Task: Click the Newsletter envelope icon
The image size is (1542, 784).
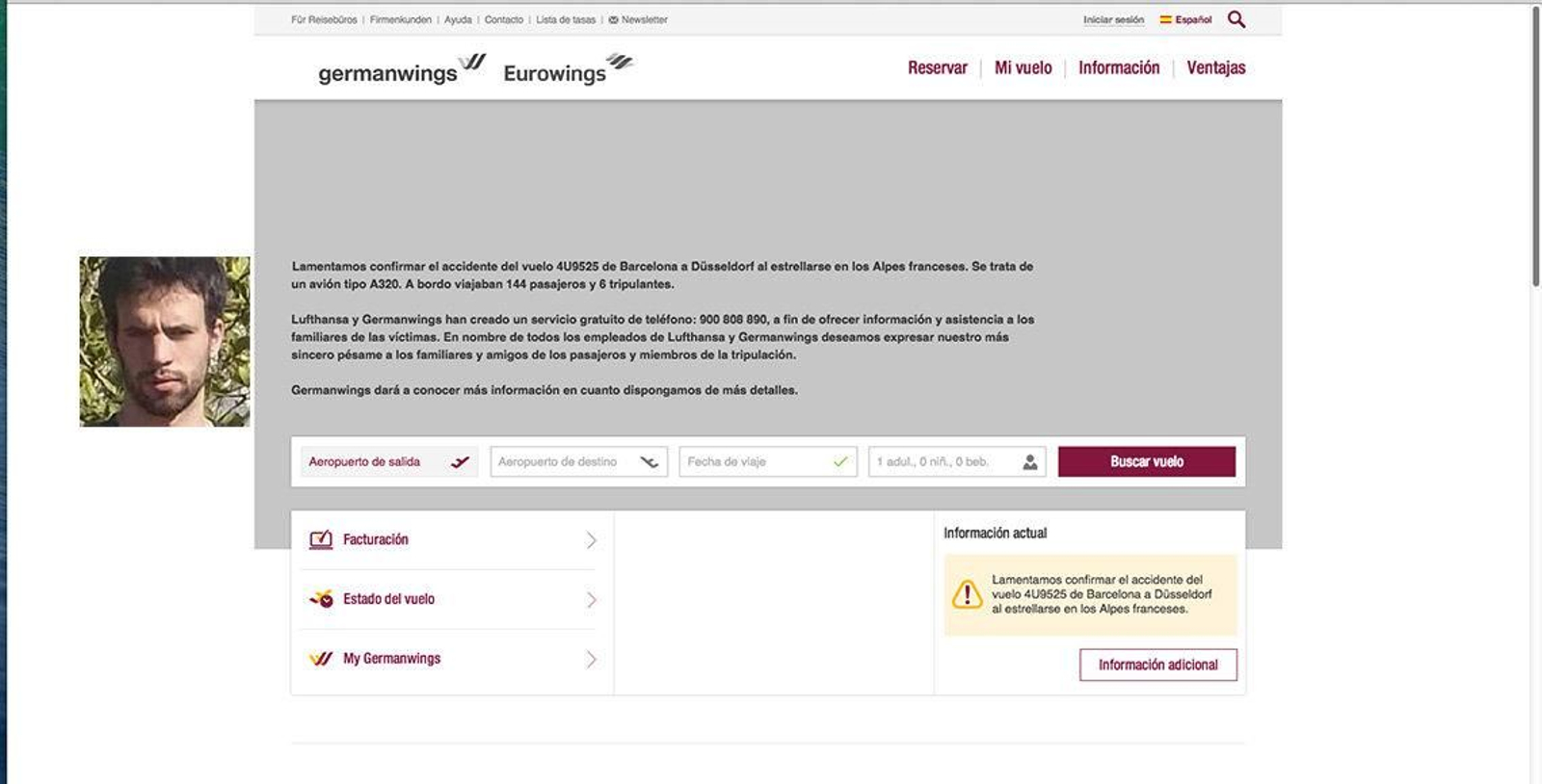Action: 613,19
